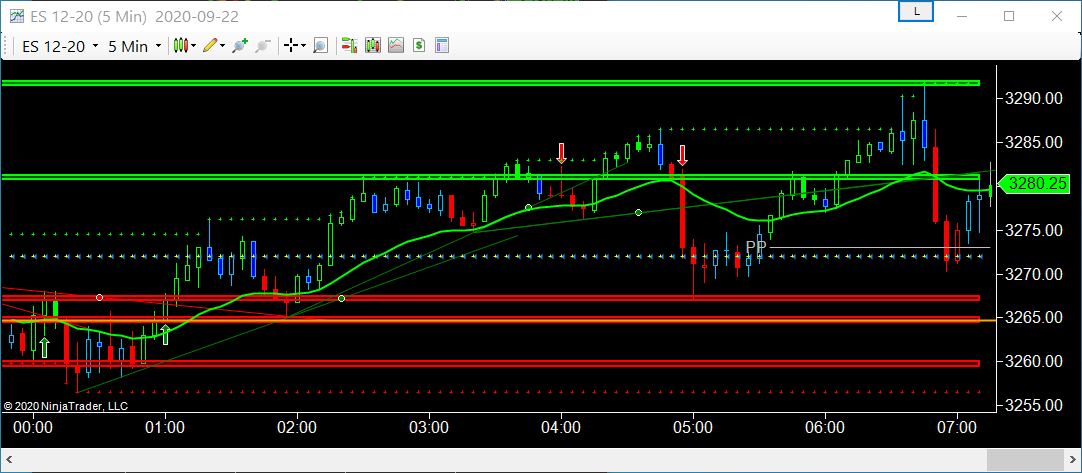
Task: Open the 5 Min interval selector
Action: point(135,46)
